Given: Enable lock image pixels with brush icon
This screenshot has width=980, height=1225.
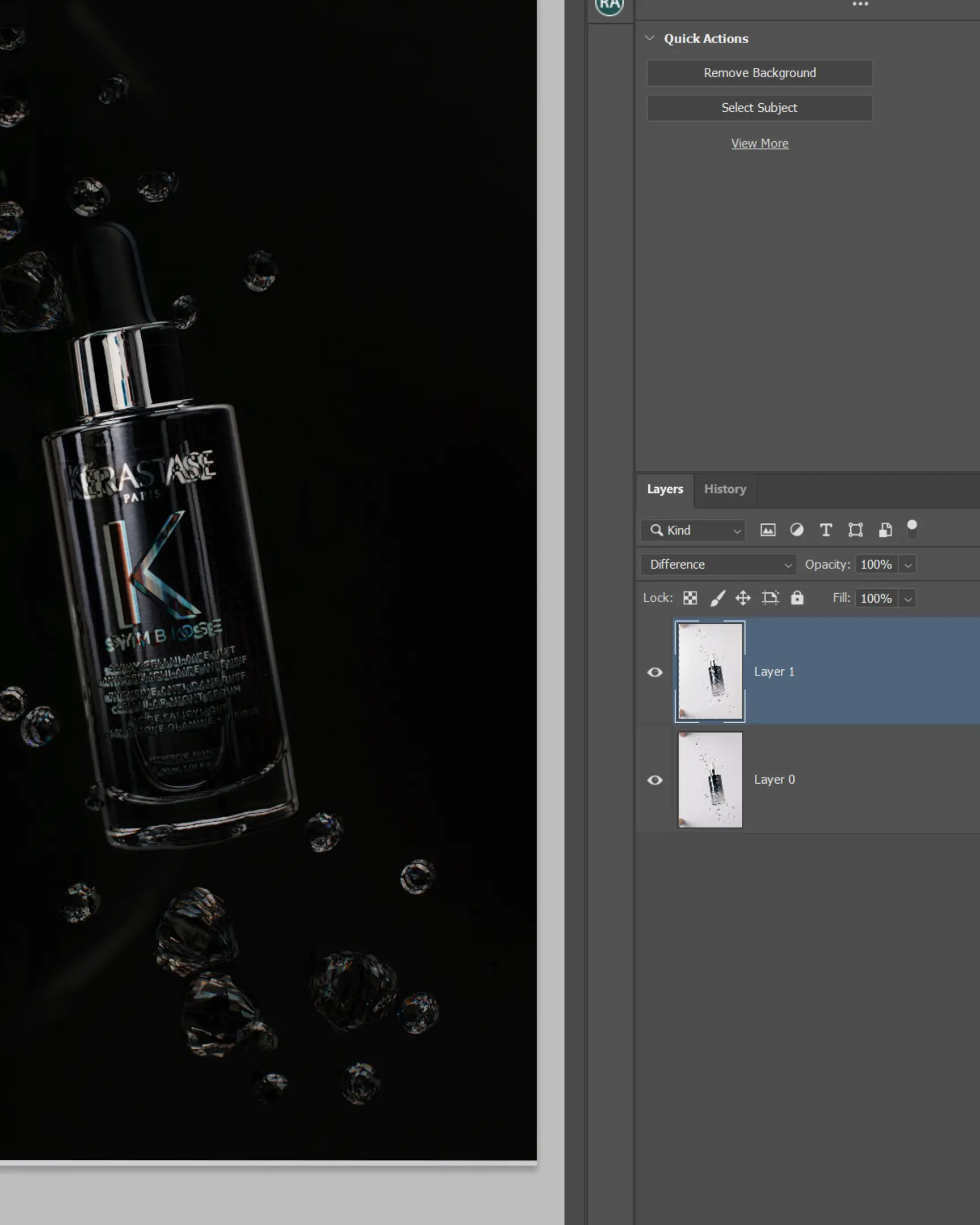Looking at the screenshot, I should [x=717, y=598].
